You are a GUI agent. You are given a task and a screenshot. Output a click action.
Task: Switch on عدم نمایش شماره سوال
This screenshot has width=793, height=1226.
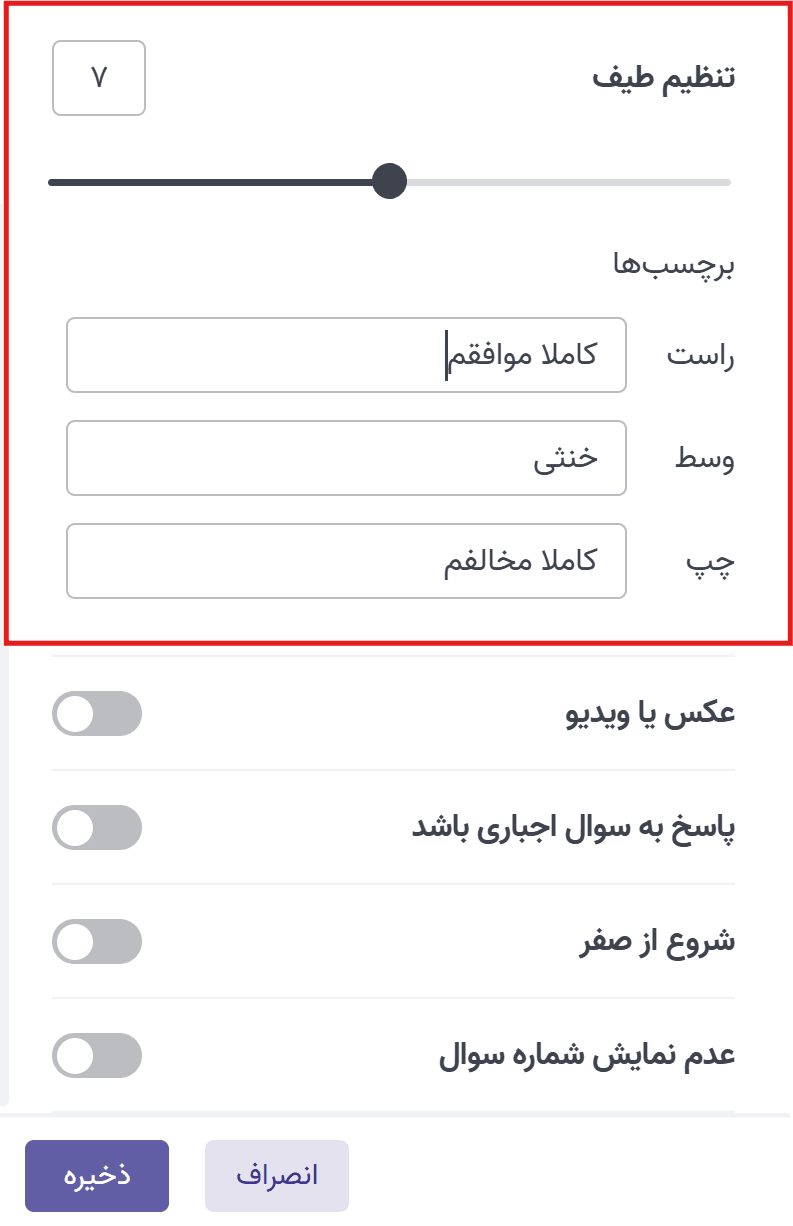click(x=96, y=1055)
